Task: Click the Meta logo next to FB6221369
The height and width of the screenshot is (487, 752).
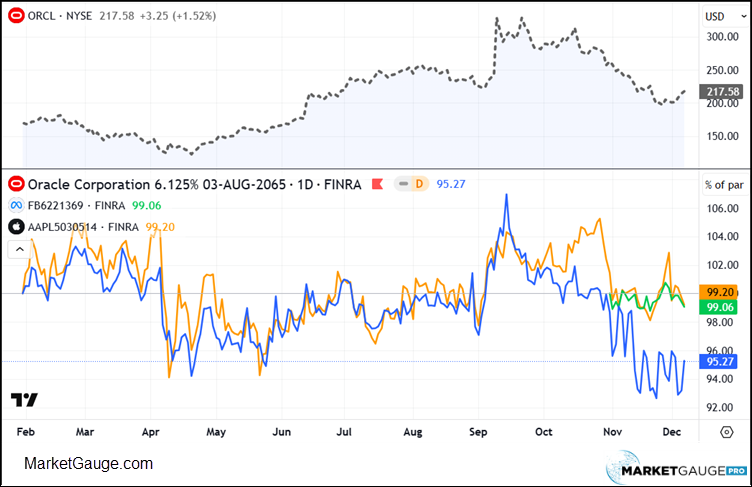Action: pyautogui.click(x=16, y=206)
